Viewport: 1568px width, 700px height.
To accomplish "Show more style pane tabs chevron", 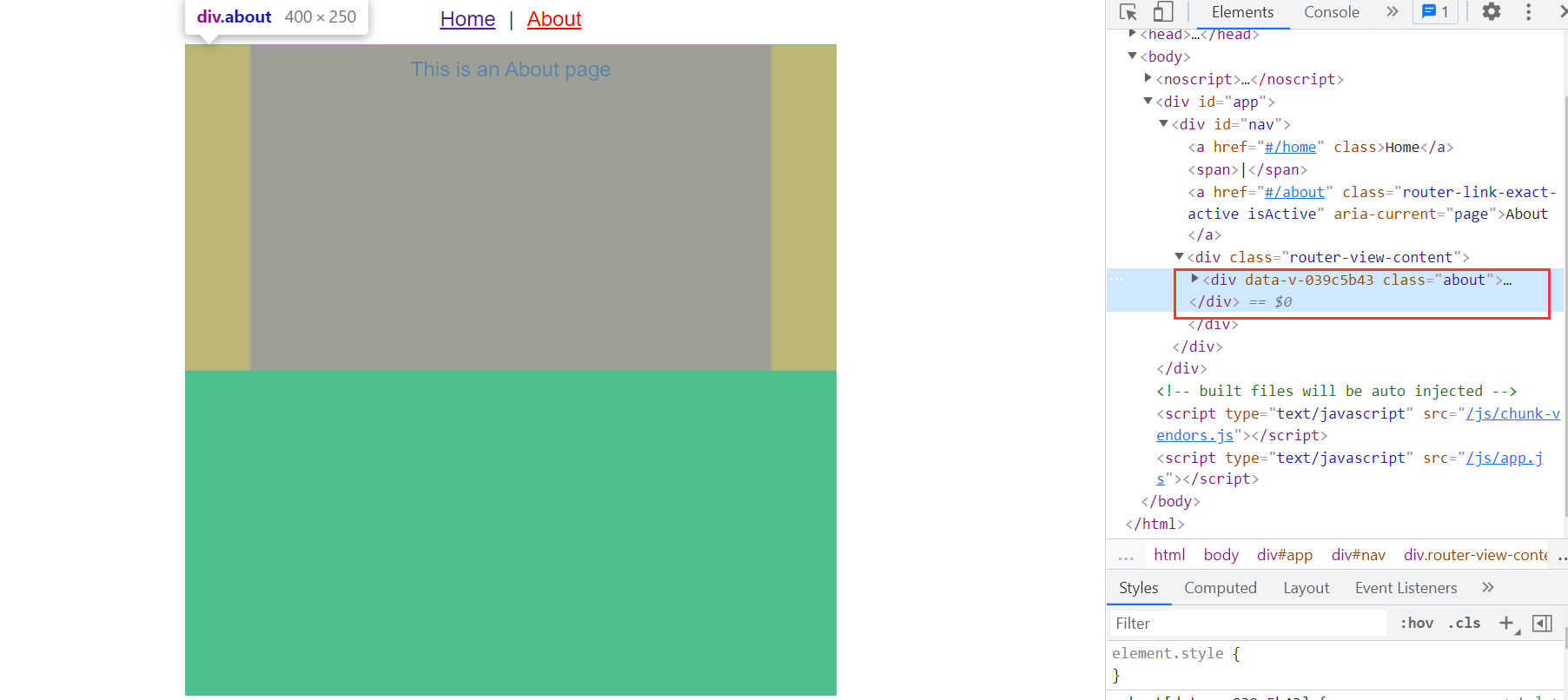I will pyautogui.click(x=1488, y=588).
